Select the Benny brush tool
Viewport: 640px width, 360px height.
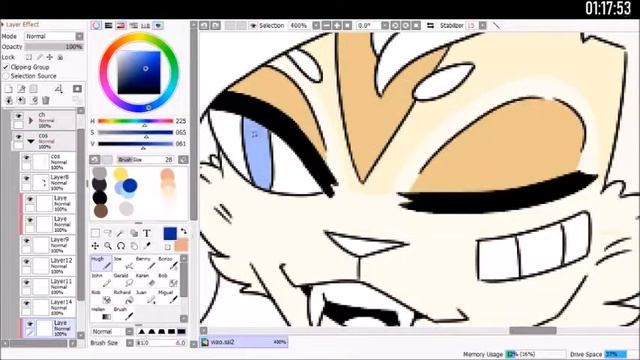(x=145, y=263)
